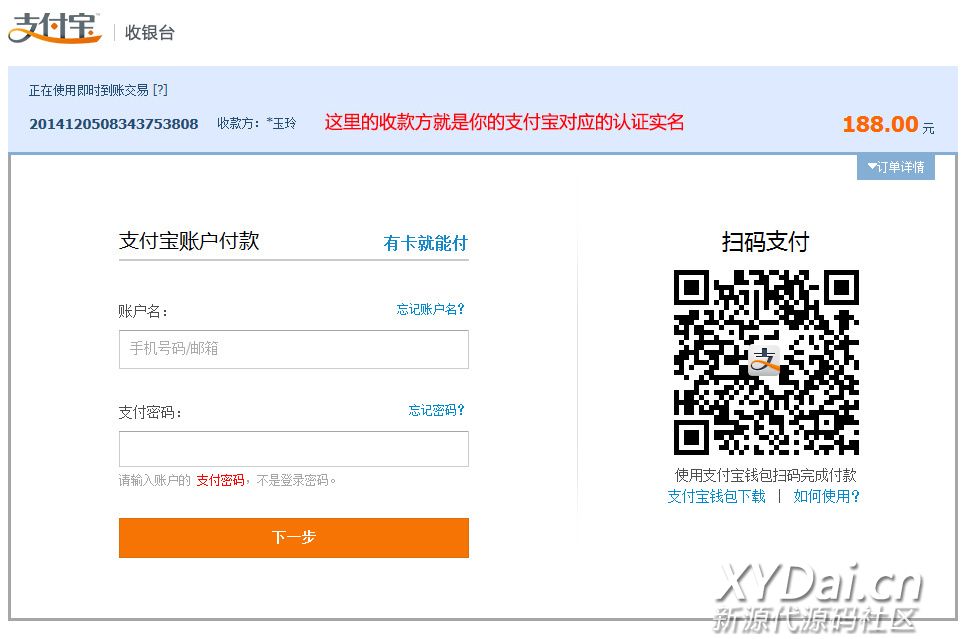Click the XYDai.cn watermark logo
The image size is (970, 639).
tap(818, 597)
